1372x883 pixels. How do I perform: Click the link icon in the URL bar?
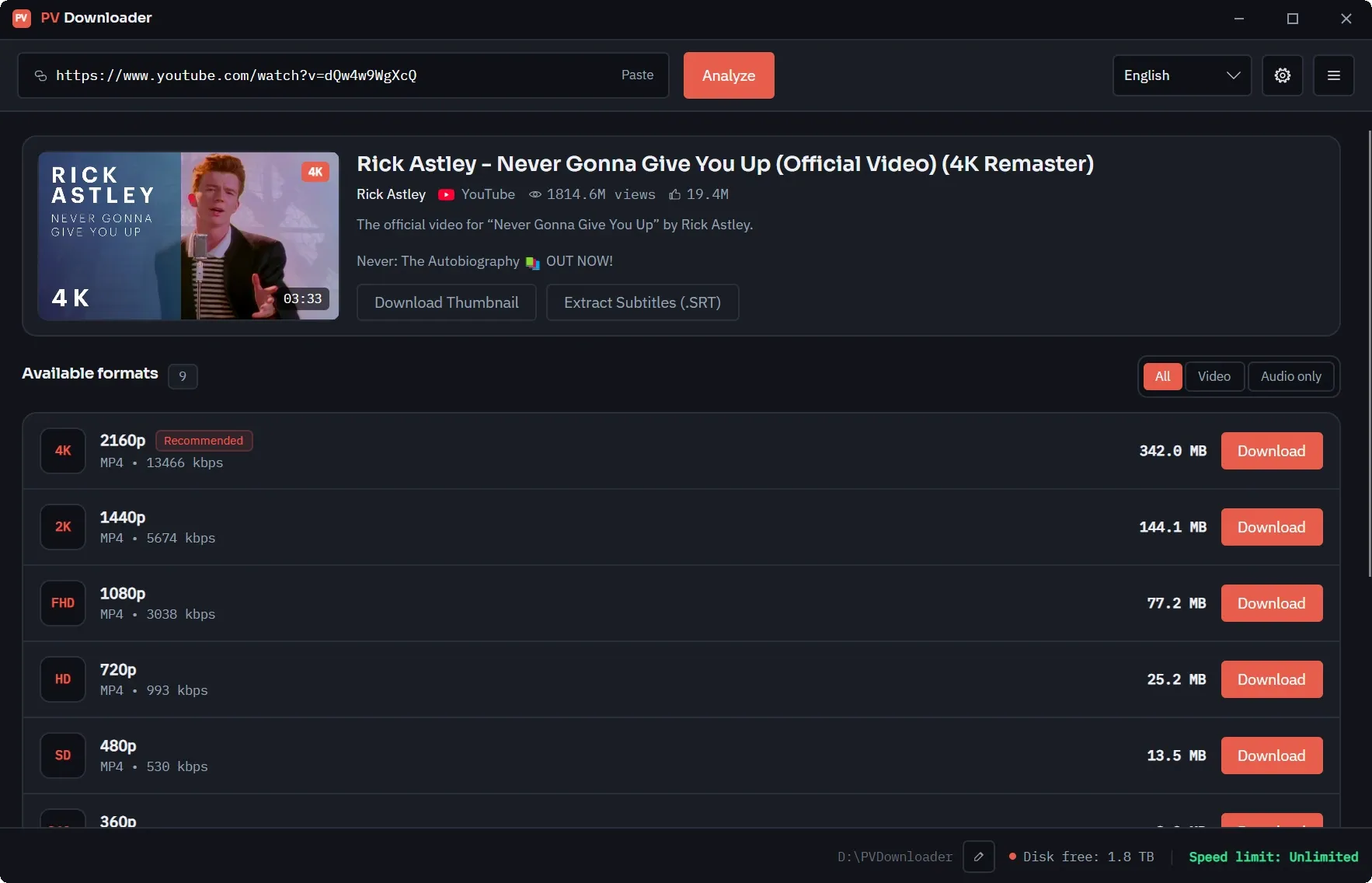click(x=40, y=75)
